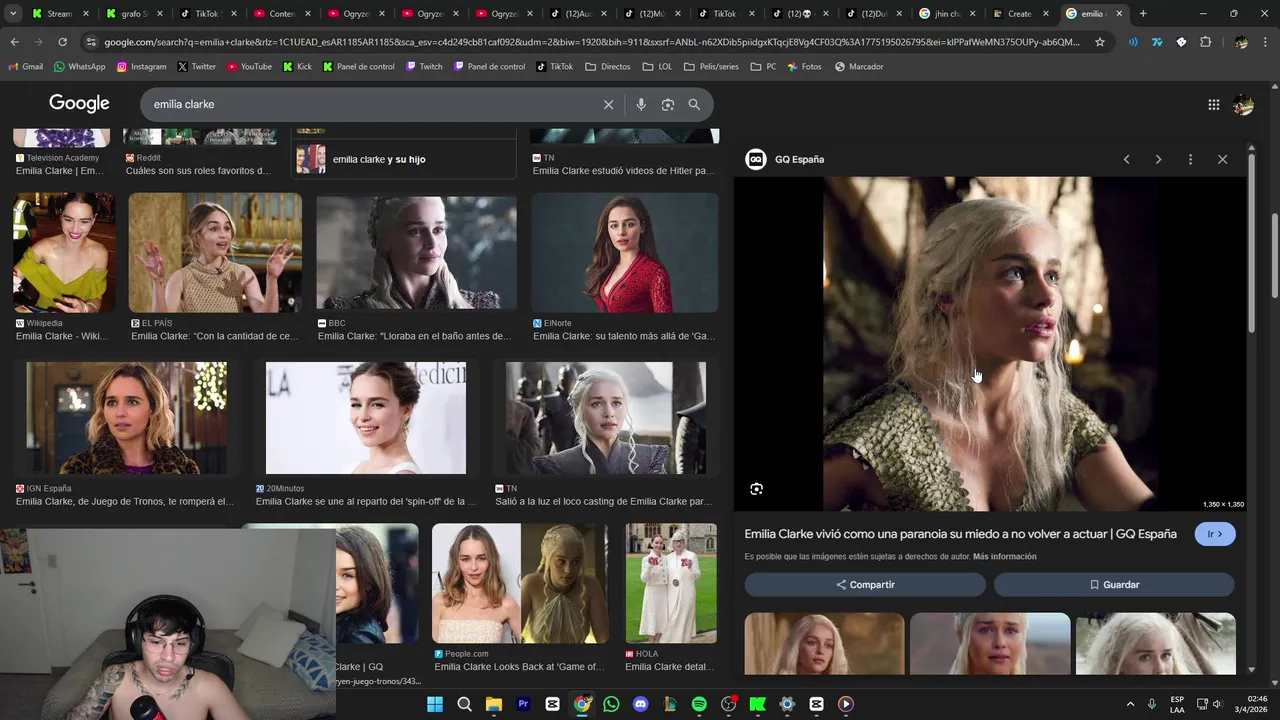The height and width of the screenshot is (720, 1280).
Task: Open the Wikipedia image result thumbnail
Action: 64,253
